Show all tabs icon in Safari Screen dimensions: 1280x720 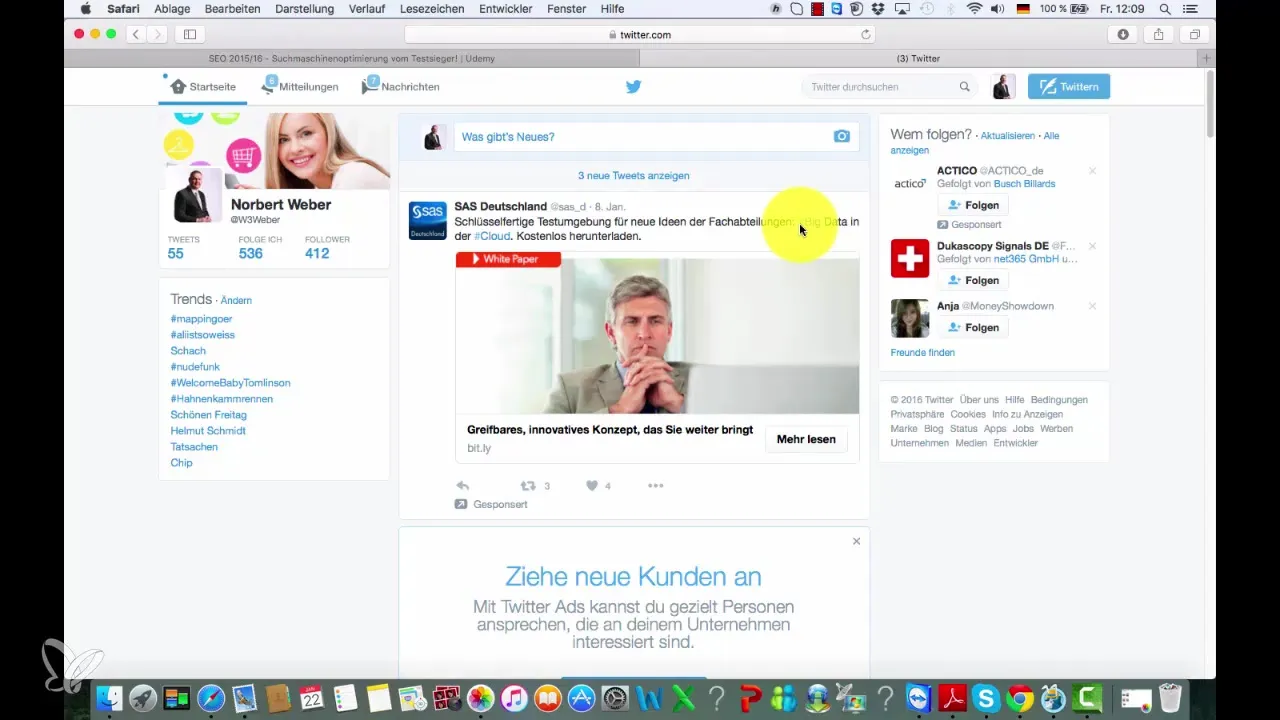pyautogui.click(x=1195, y=34)
